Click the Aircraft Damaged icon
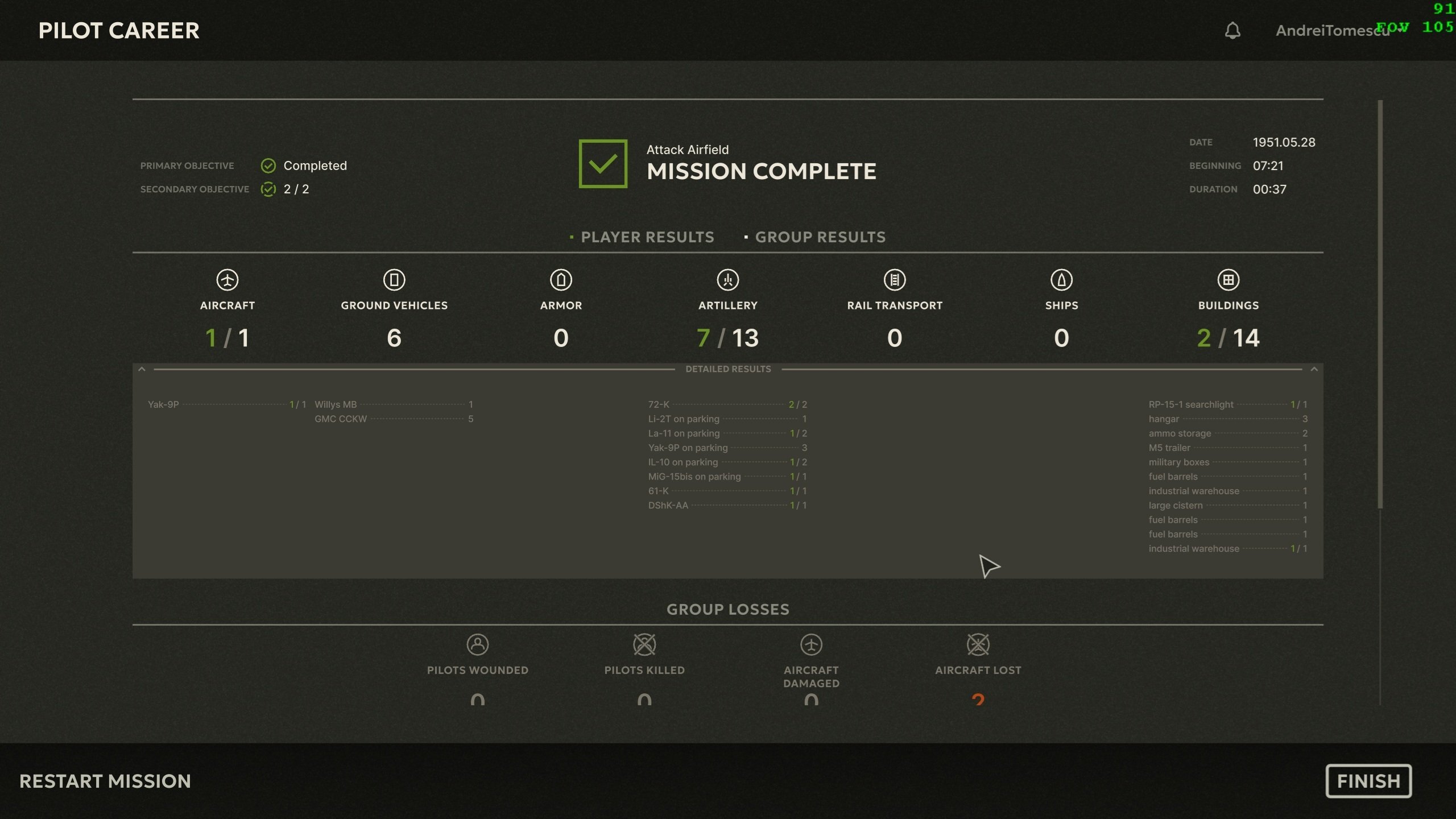The width and height of the screenshot is (1456, 819). (811, 644)
